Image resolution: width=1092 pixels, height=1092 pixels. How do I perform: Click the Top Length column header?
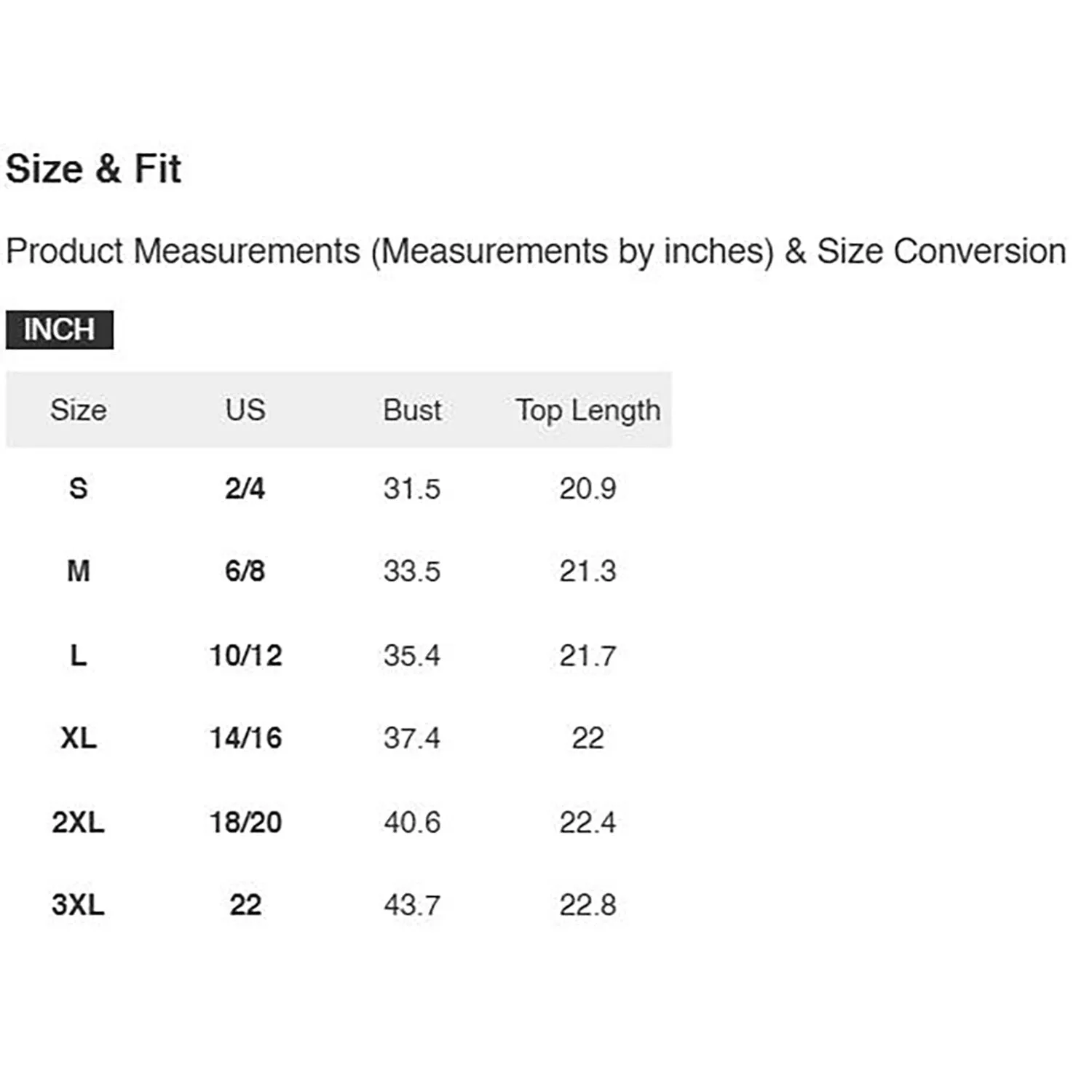point(587,411)
